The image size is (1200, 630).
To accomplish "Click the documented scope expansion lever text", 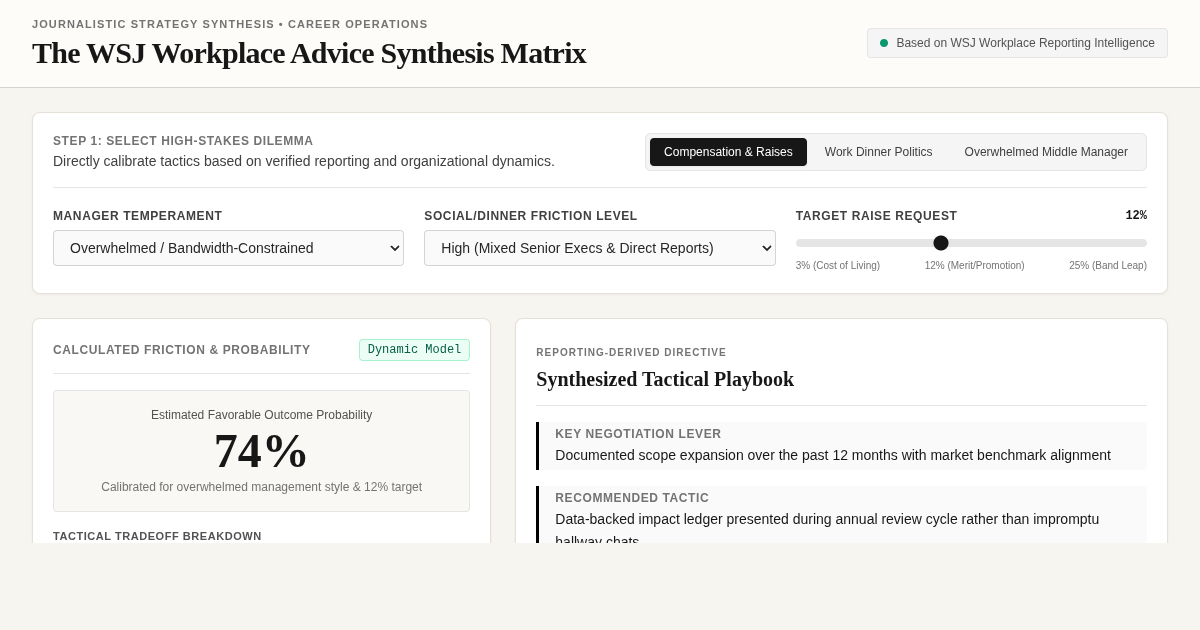I will click(x=833, y=455).
